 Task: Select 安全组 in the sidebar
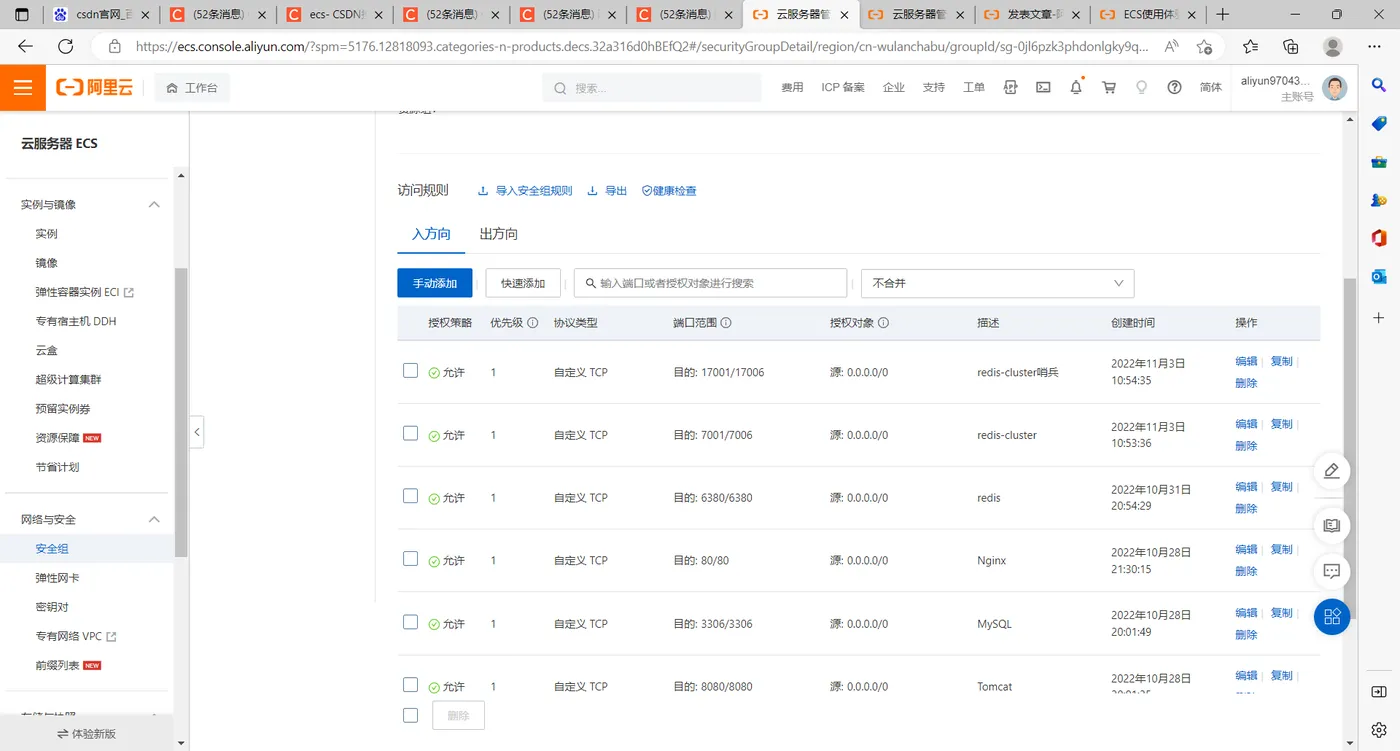click(x=52, y=549)
